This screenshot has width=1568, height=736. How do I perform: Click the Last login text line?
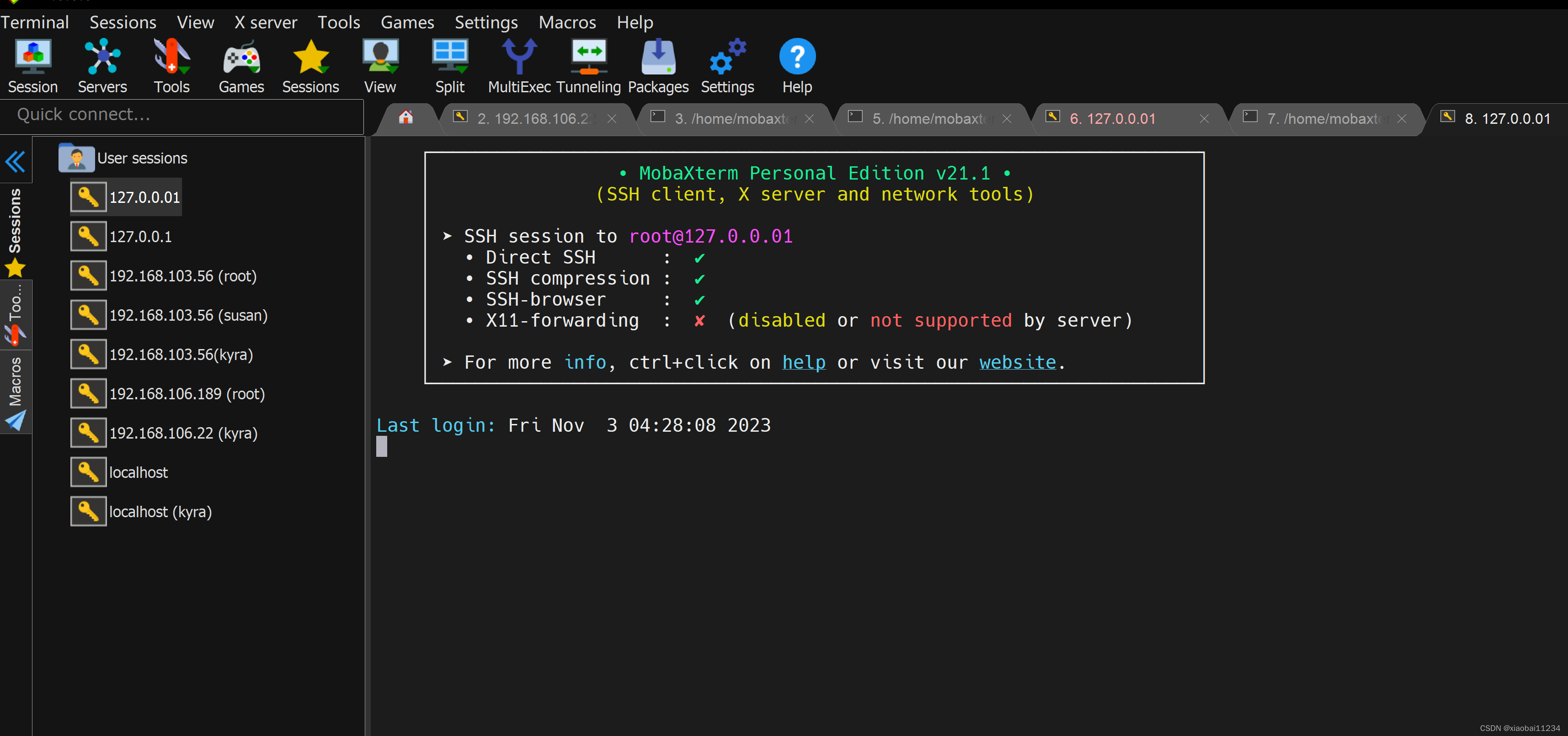pyautogui.click(x=573, y=425)
